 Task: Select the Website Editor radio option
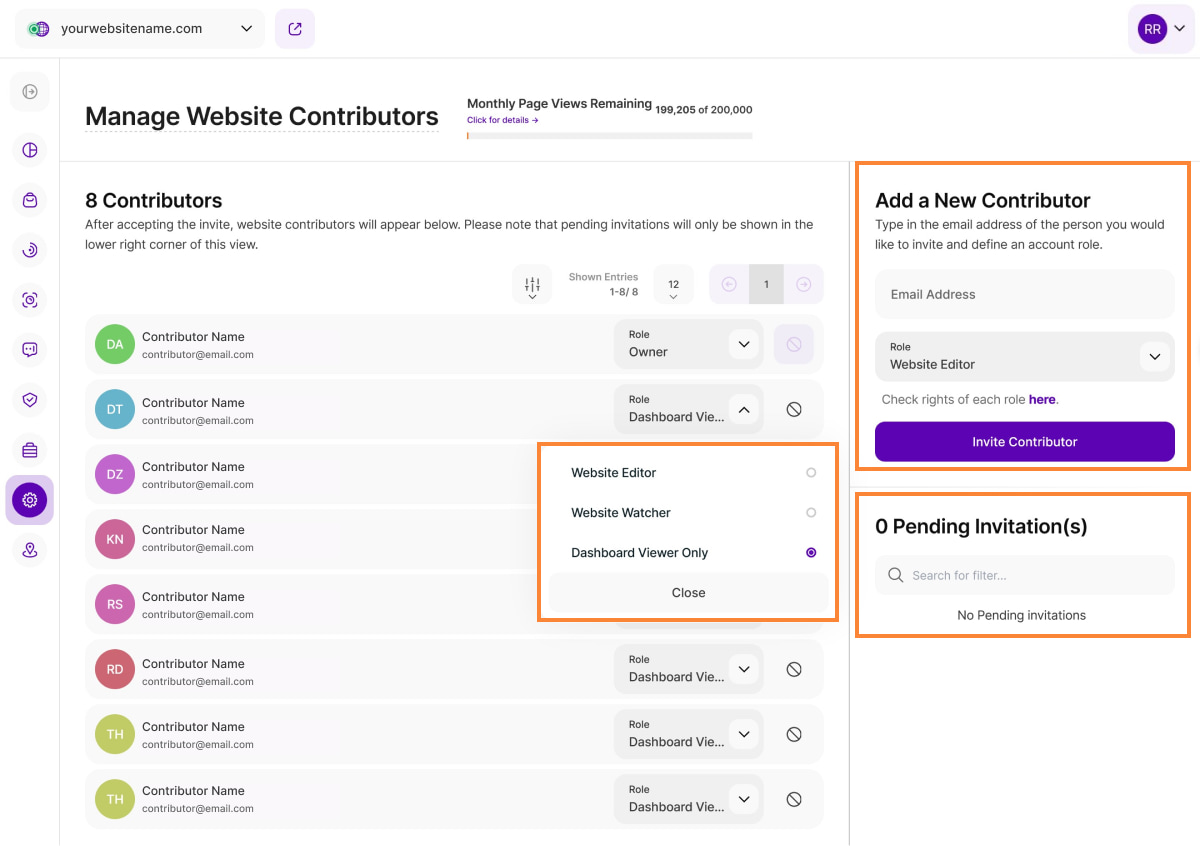point(811,473)
